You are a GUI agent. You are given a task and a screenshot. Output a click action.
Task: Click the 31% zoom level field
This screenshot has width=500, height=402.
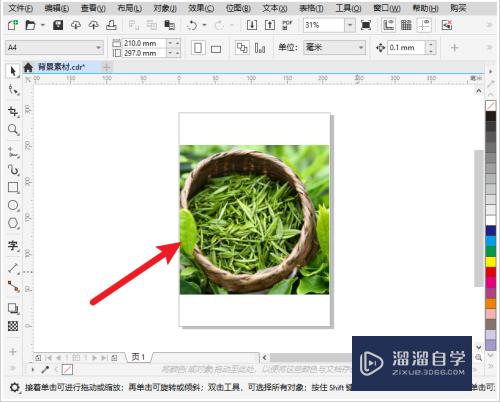pos(324,25)
